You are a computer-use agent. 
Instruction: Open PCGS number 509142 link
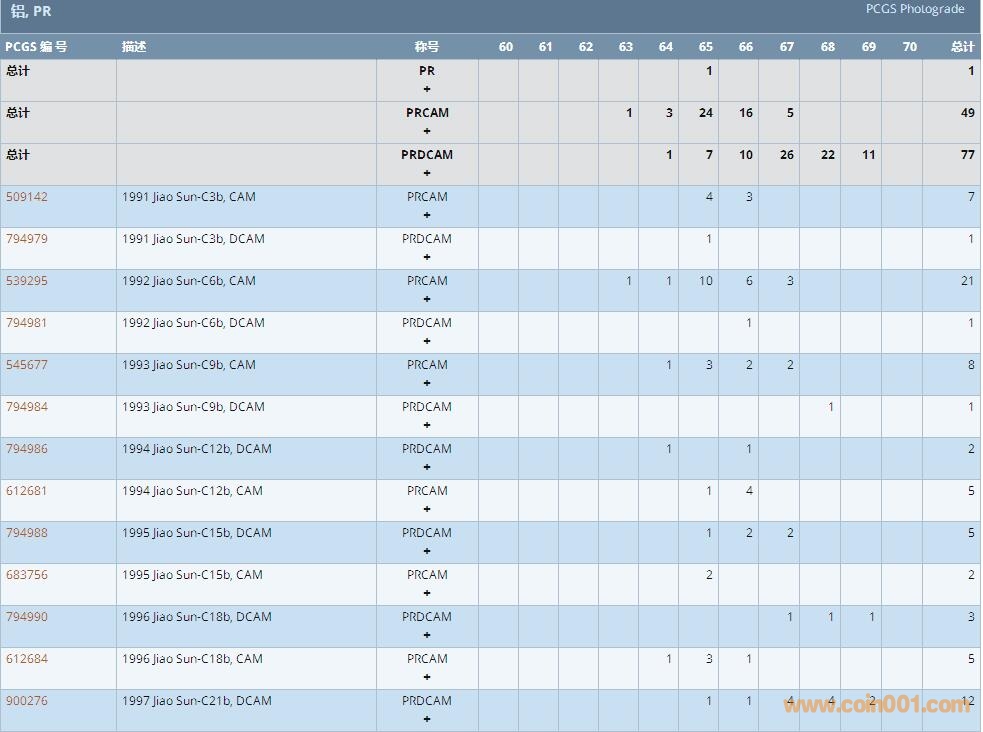tap(27, 197)
